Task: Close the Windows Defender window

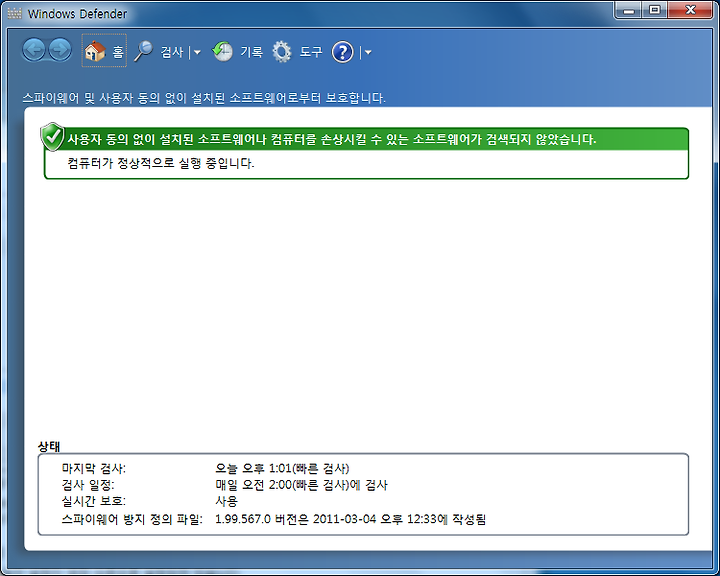Action: point(690,10)
